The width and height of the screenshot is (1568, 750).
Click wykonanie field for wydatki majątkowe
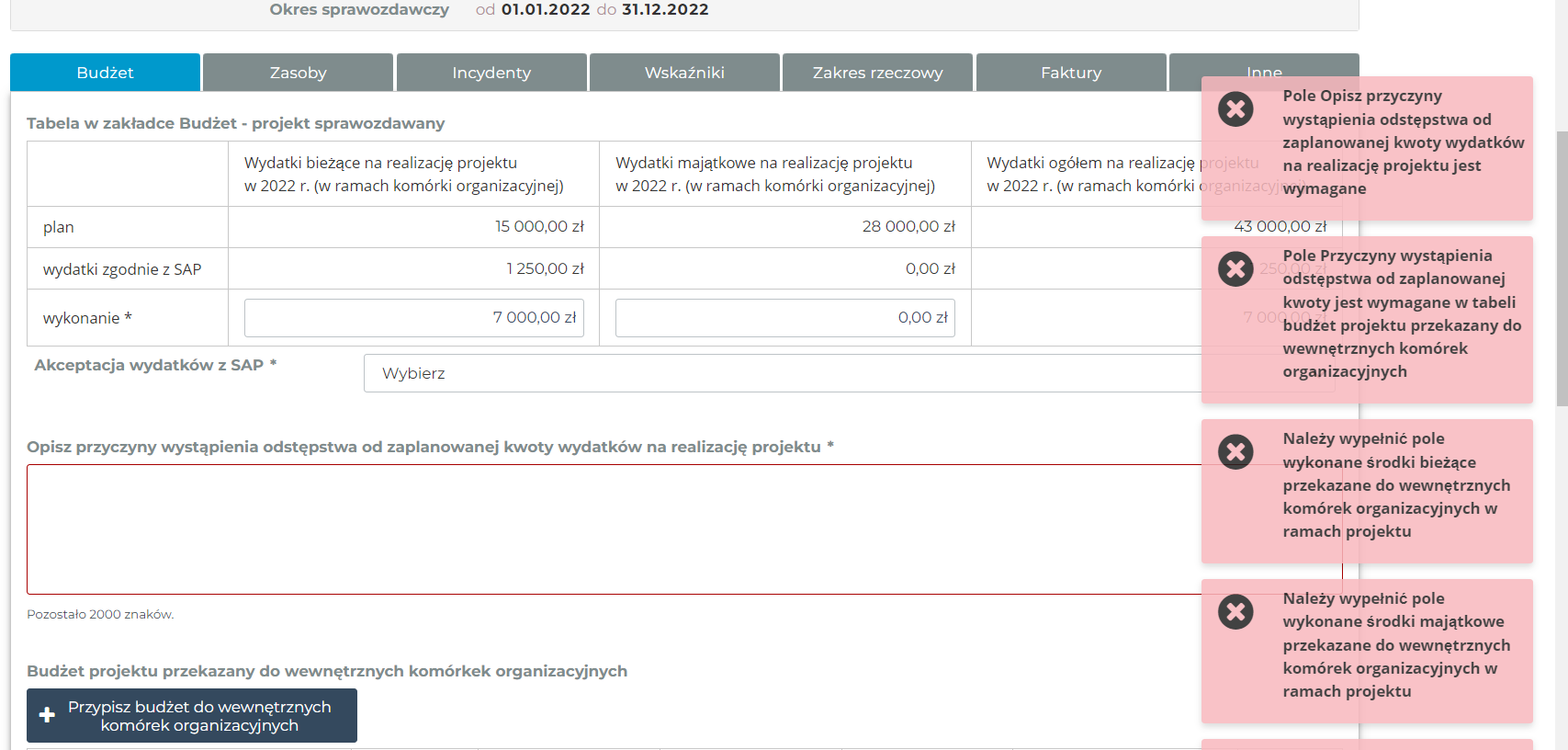tap(784, 318)
